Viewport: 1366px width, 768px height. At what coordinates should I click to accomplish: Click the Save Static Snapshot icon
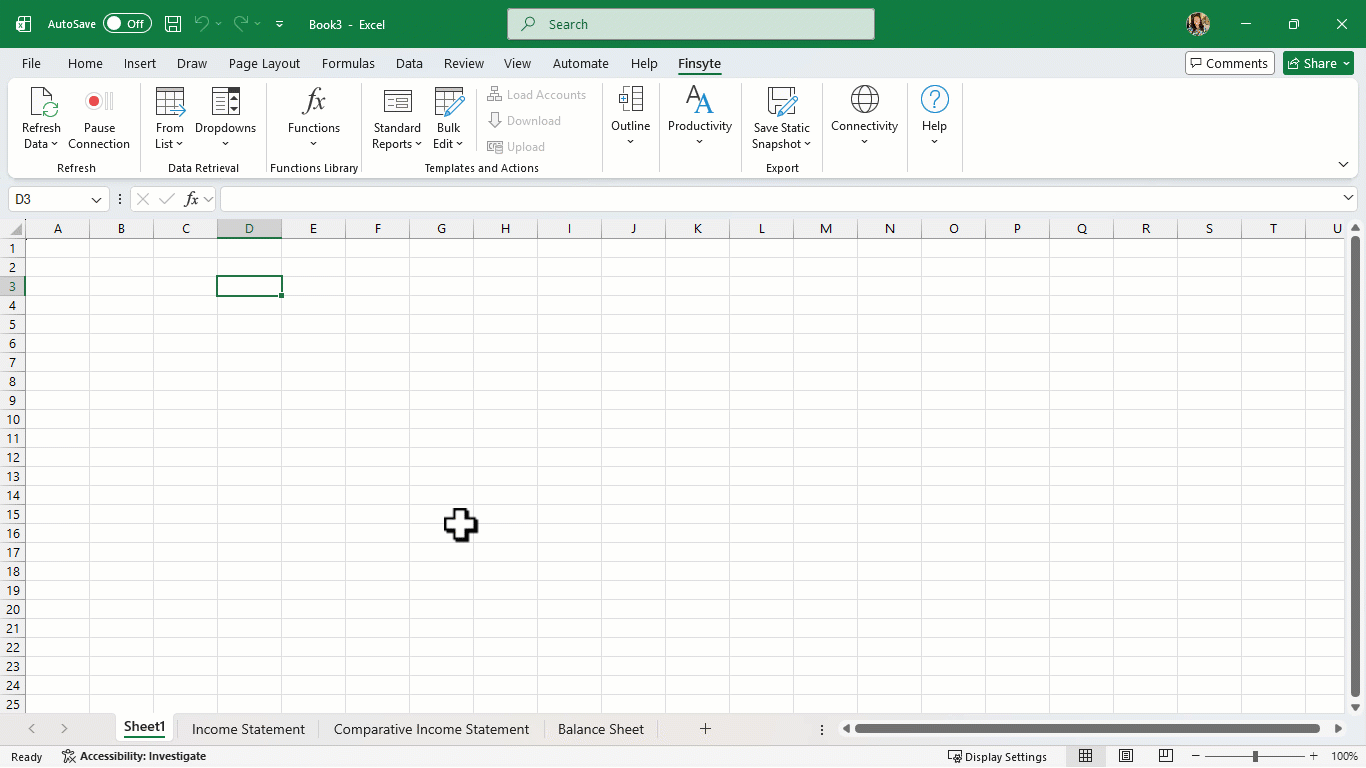[x=781, y=102]
